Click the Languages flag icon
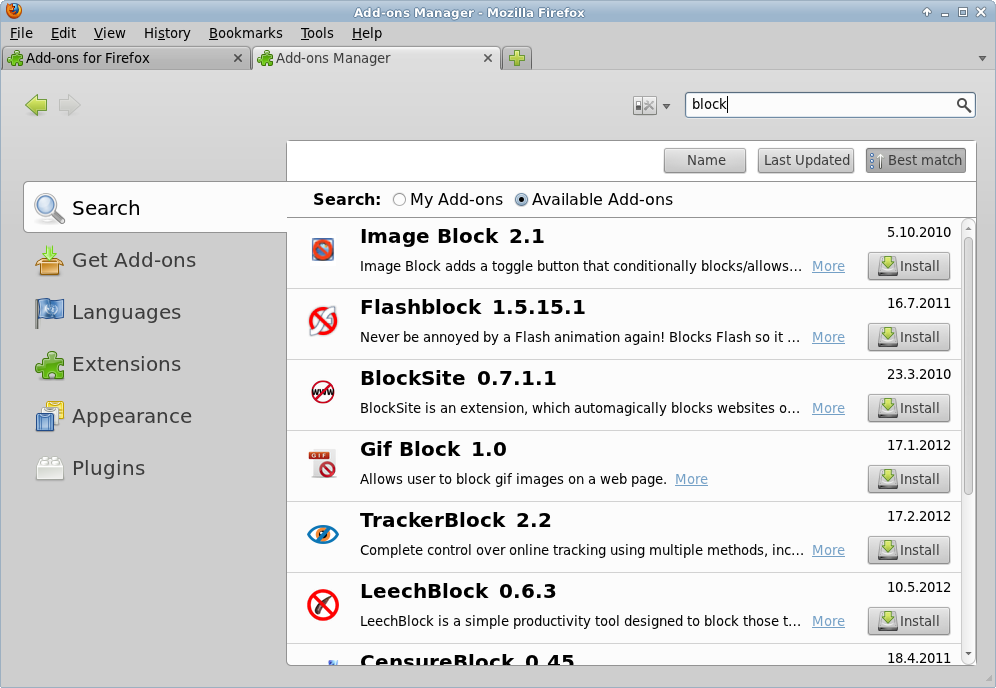 point(50,313)
